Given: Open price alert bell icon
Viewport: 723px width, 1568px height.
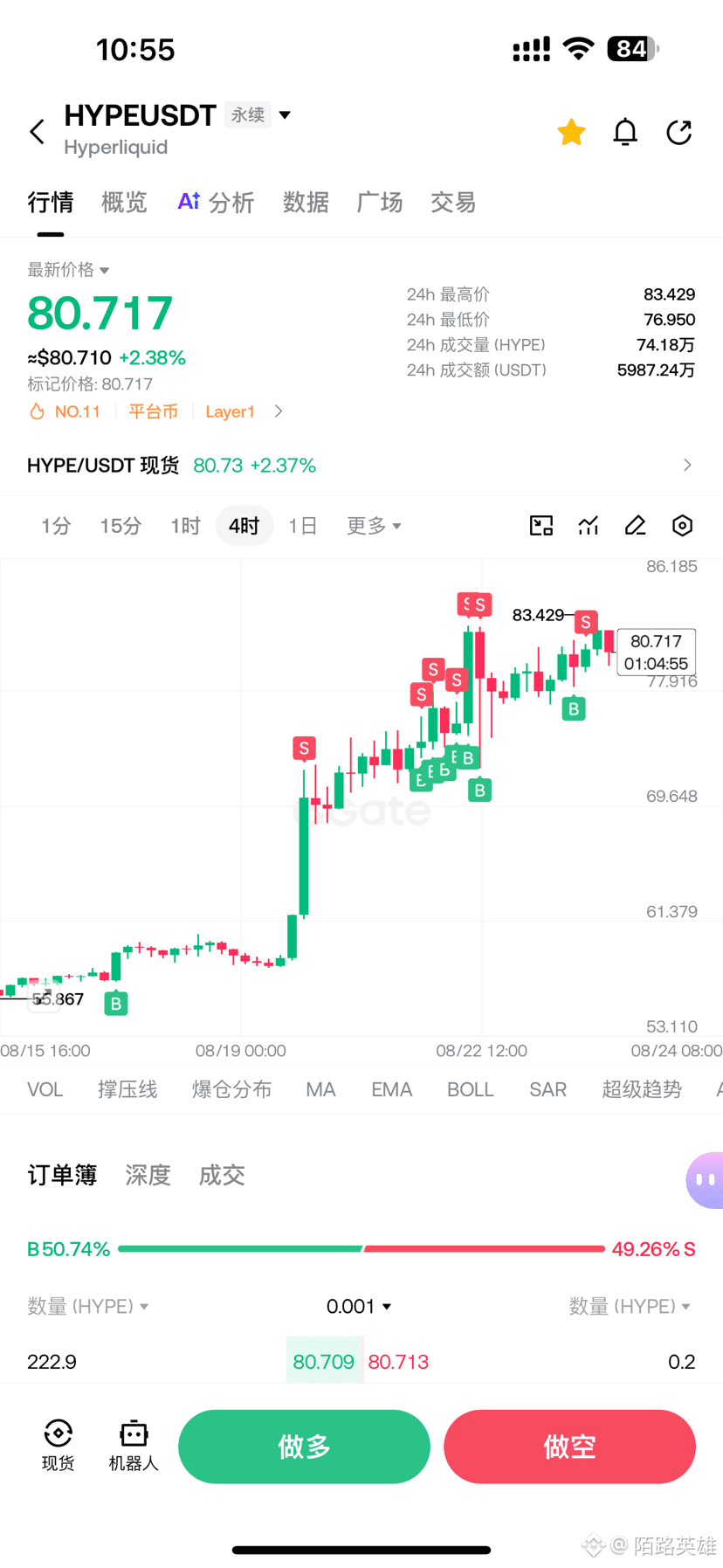Looking at the screenshot, I should coord(625,132).
